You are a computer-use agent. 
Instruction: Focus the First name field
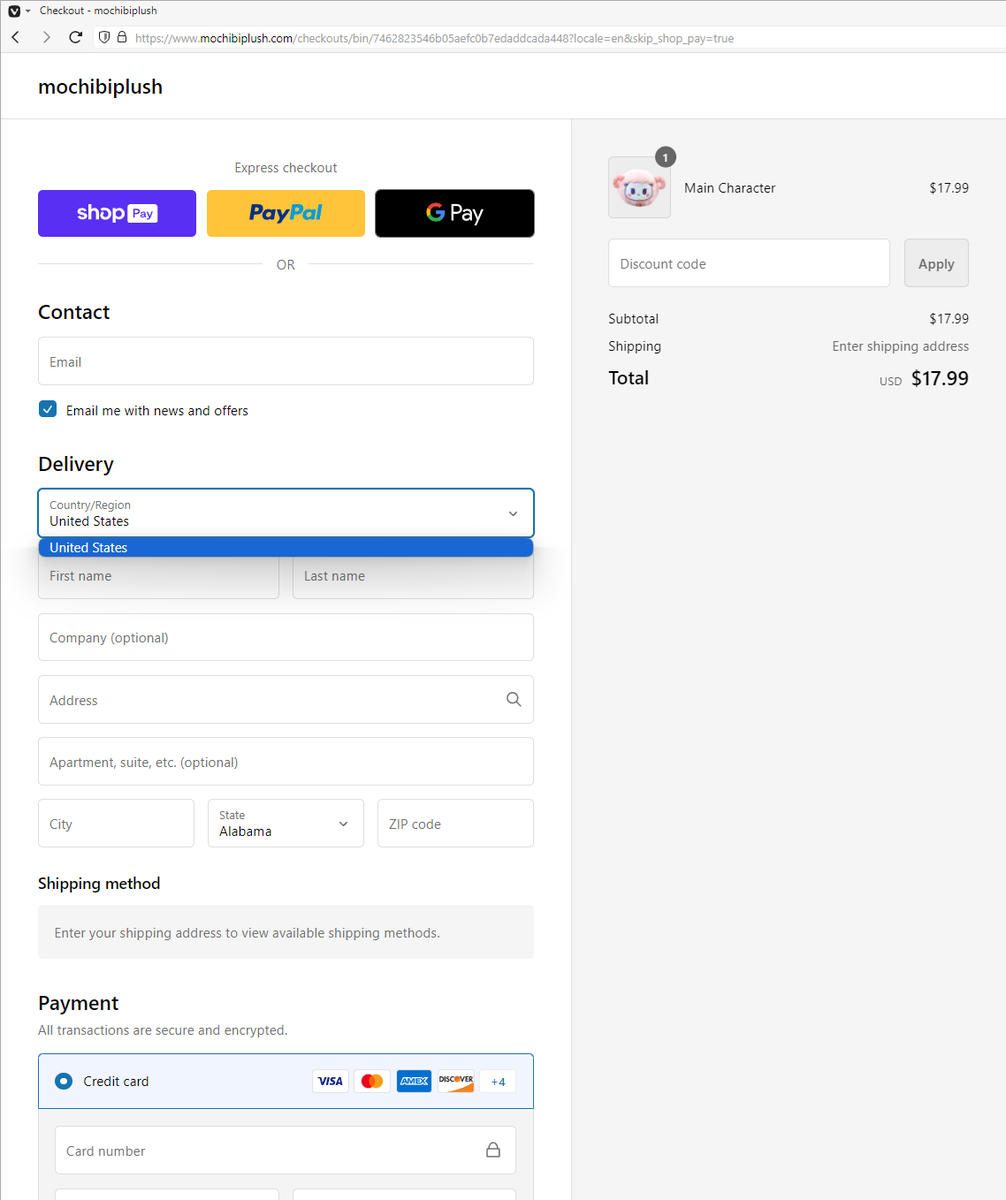(x=158, y=576)
